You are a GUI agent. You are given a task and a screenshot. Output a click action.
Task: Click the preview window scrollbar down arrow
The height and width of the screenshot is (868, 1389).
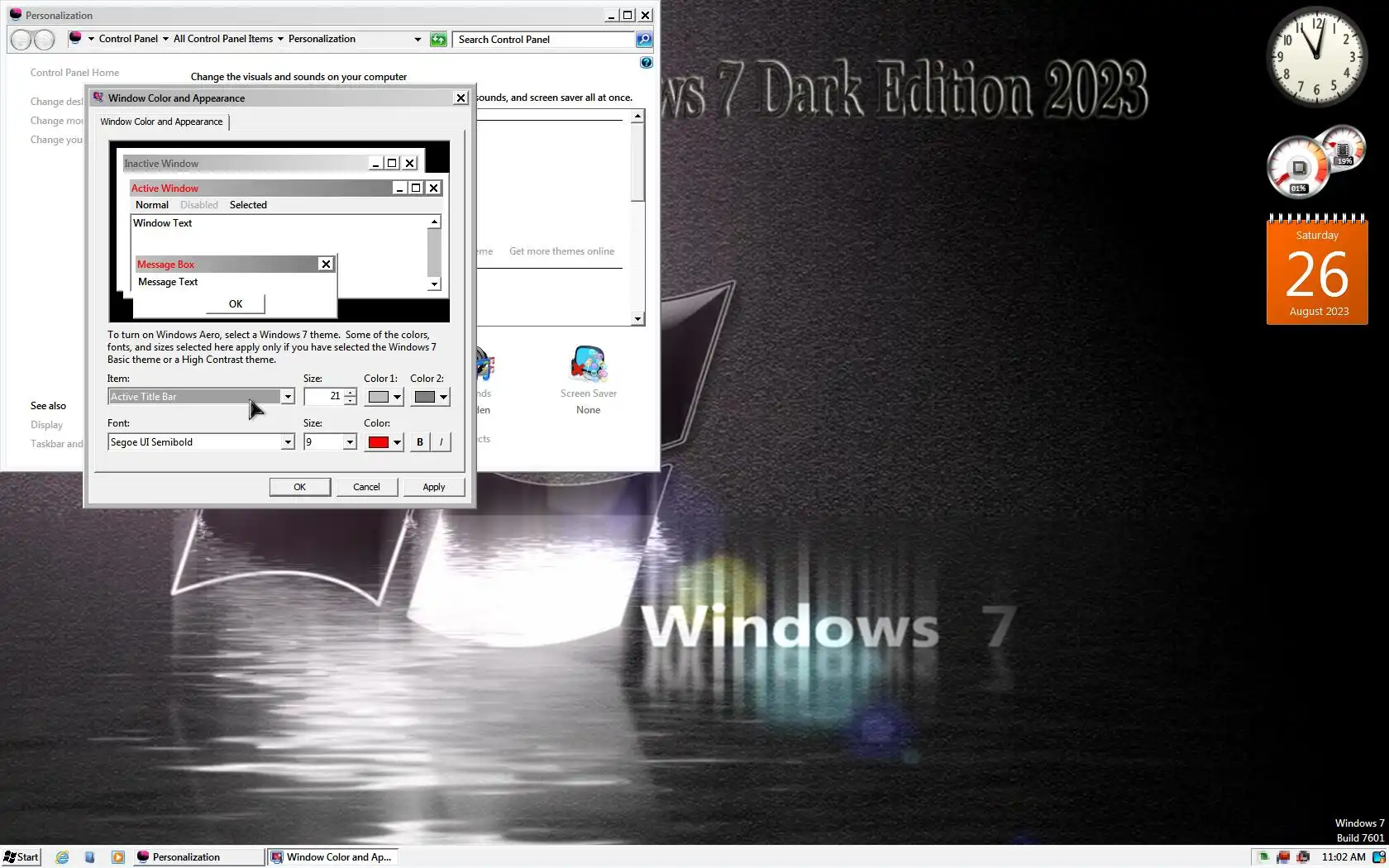pos(434,284)
